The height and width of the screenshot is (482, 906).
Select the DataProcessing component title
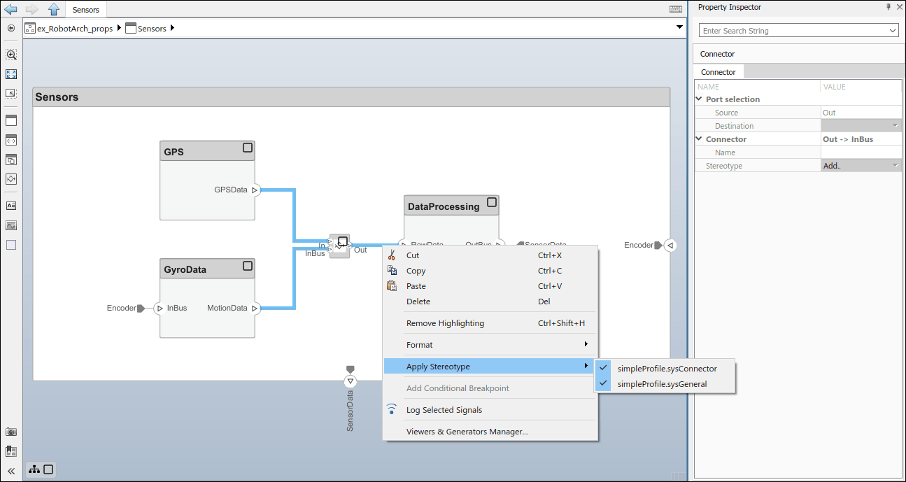tap(443, 206)
